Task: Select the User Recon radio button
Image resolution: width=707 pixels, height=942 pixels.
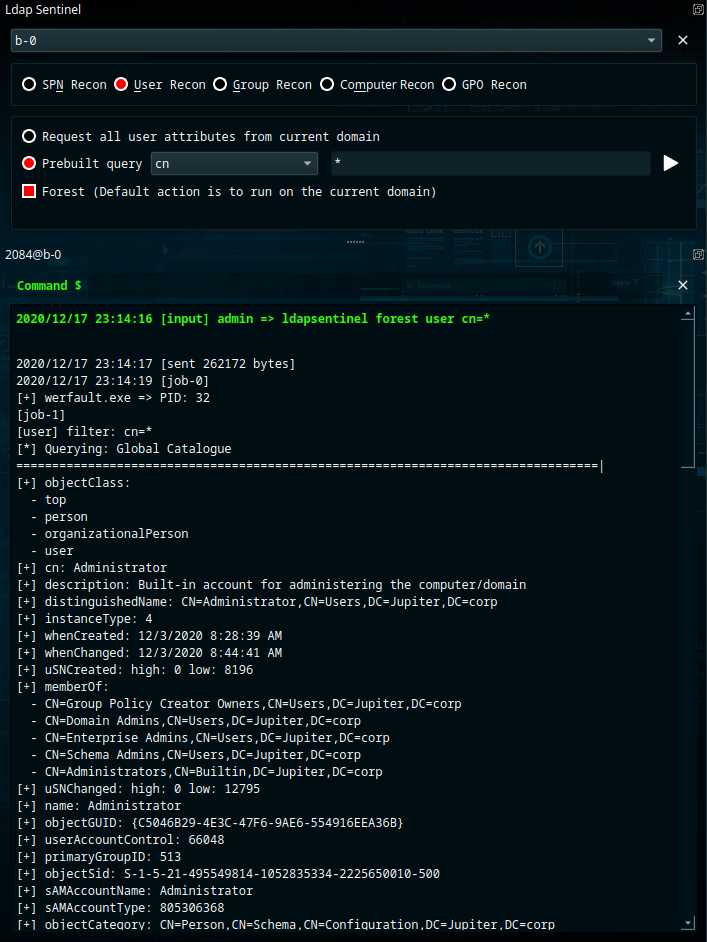Action: point(121,85)
